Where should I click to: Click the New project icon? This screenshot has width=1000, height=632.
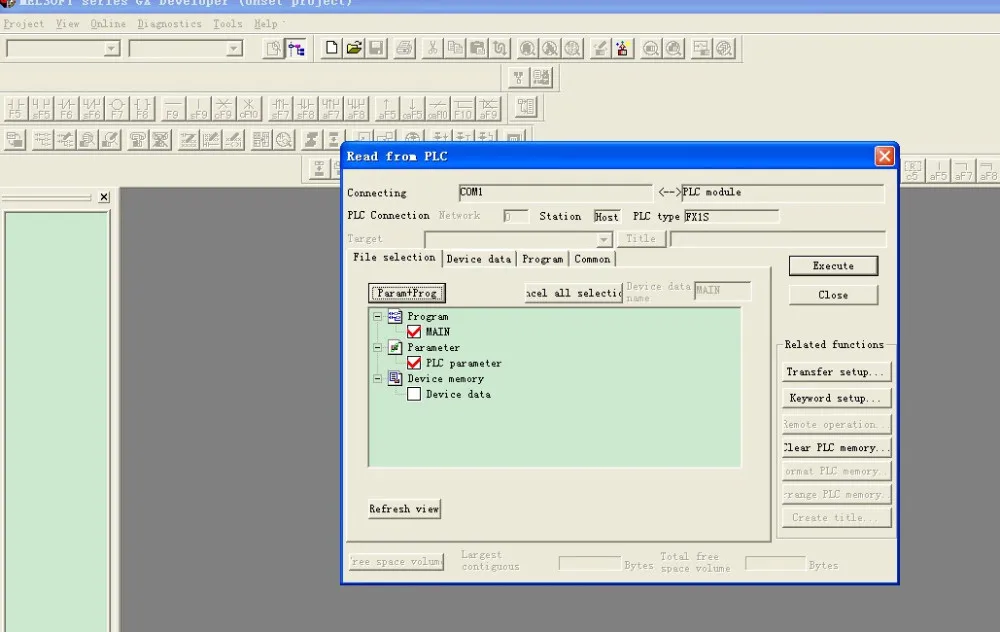pyautogui.click(x=332, y=48)
